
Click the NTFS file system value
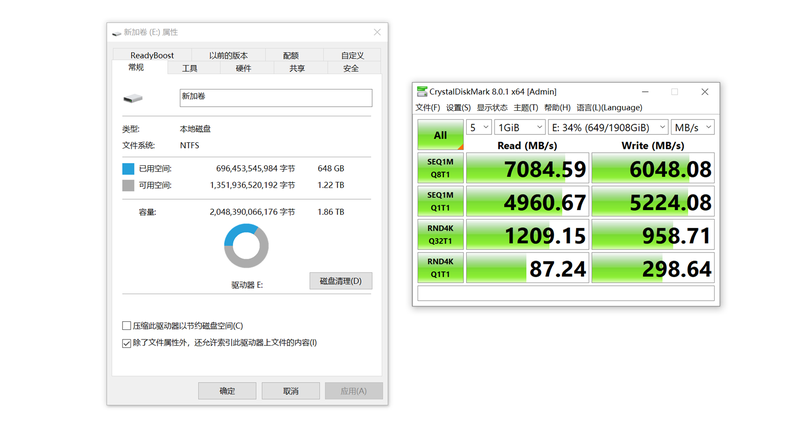pos(189,145)
